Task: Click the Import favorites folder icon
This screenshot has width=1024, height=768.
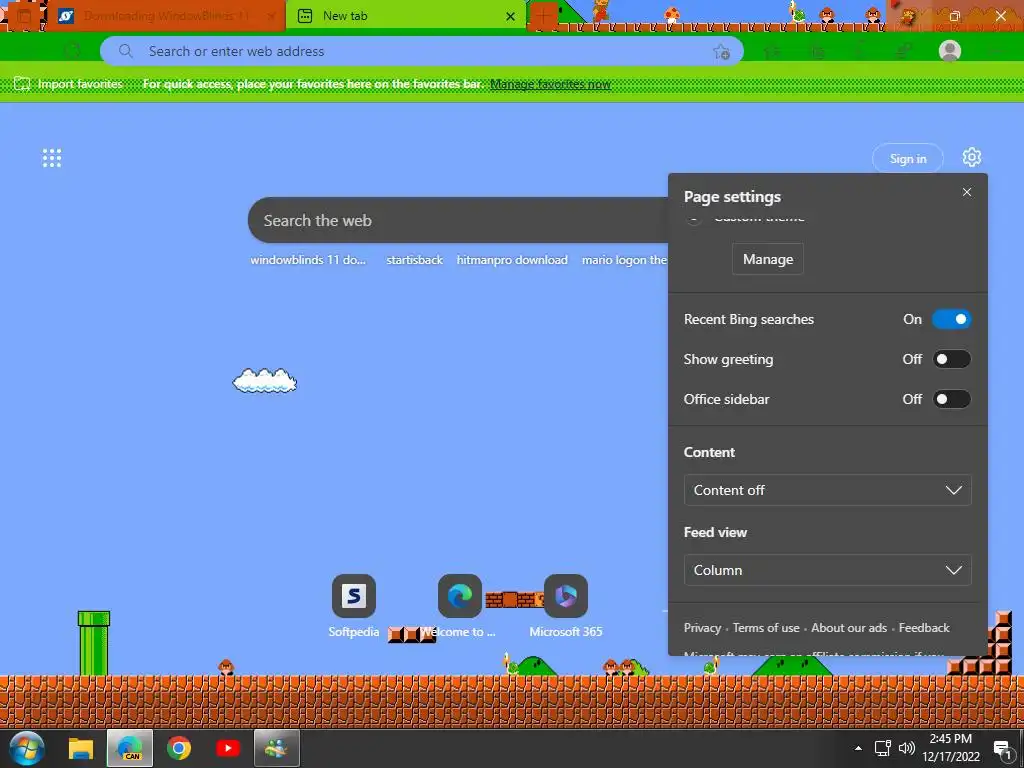Action: click(22, 84)
